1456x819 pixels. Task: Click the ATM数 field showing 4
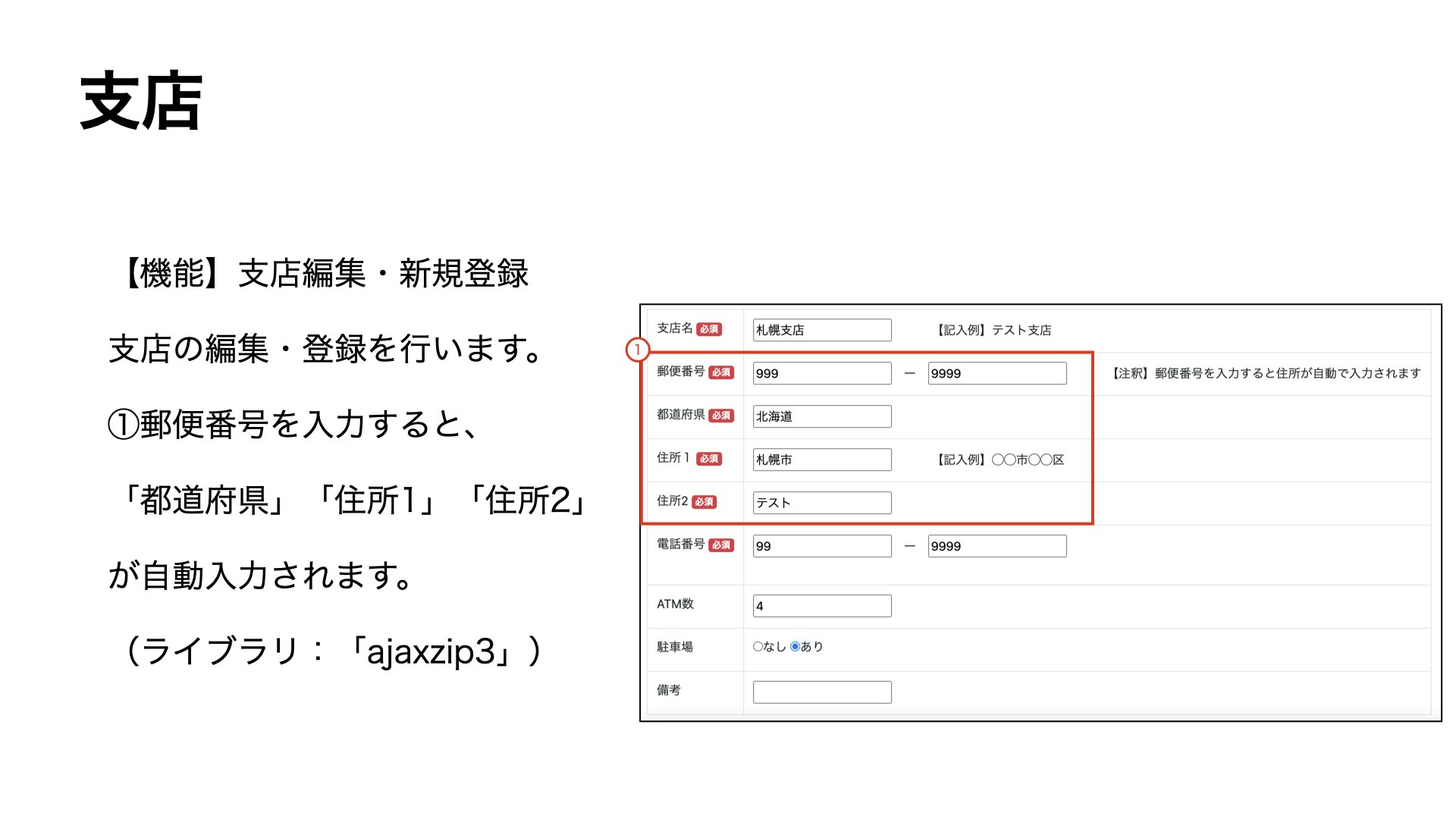point(821,604)
